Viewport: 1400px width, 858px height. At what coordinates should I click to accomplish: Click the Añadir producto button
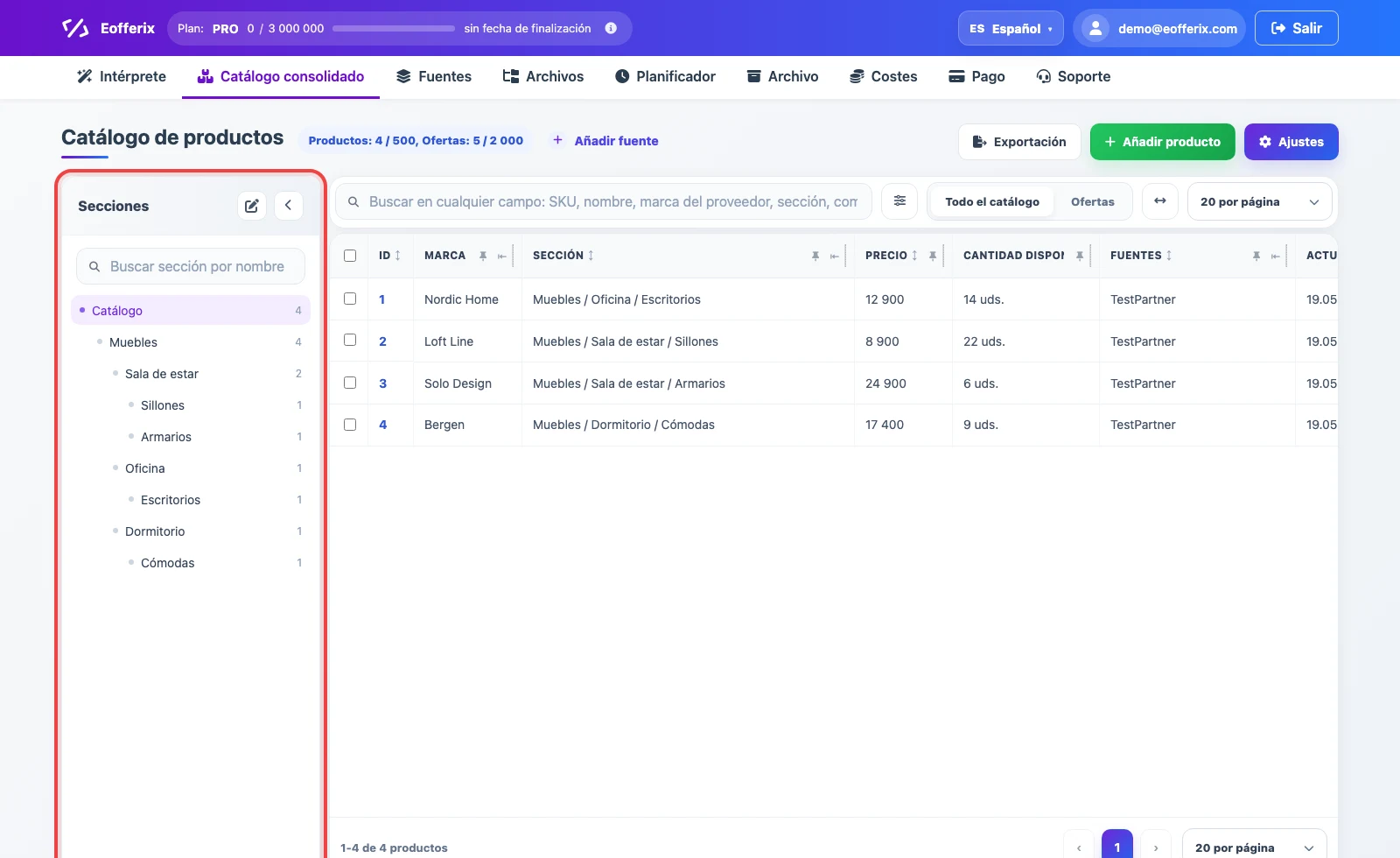[1163, 142]
